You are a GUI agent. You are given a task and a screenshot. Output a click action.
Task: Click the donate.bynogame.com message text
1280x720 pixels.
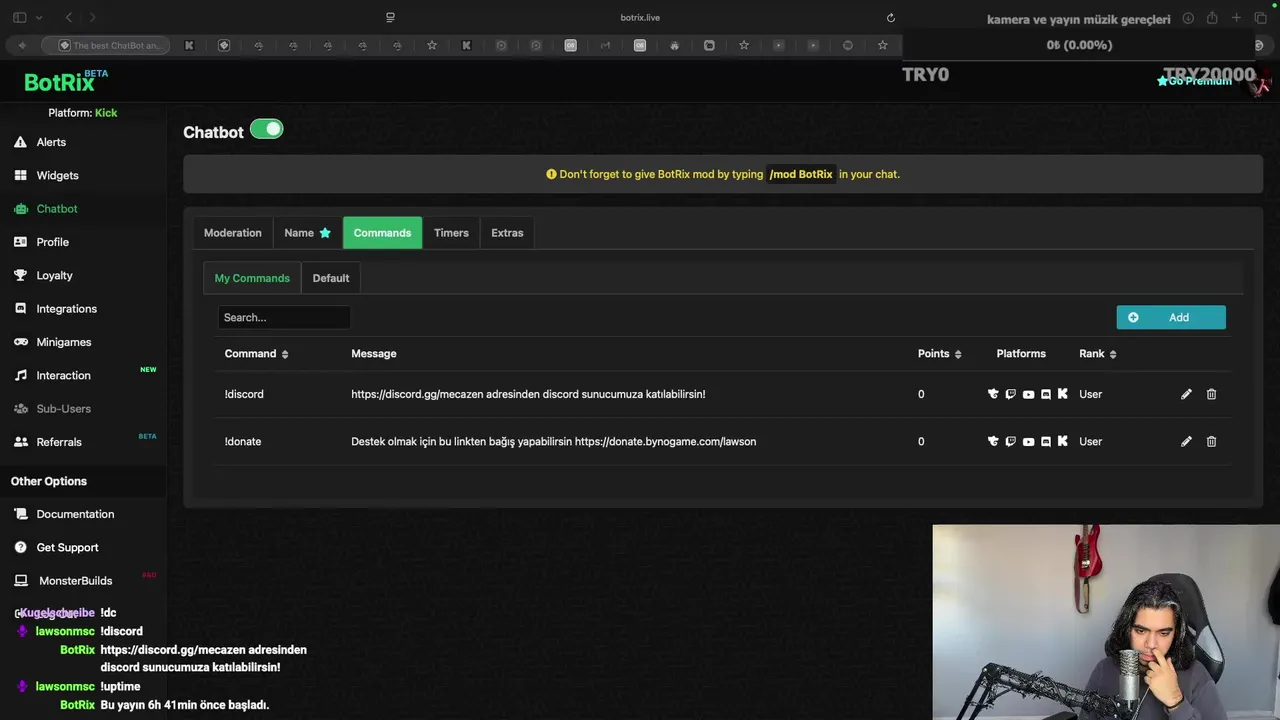553,441
